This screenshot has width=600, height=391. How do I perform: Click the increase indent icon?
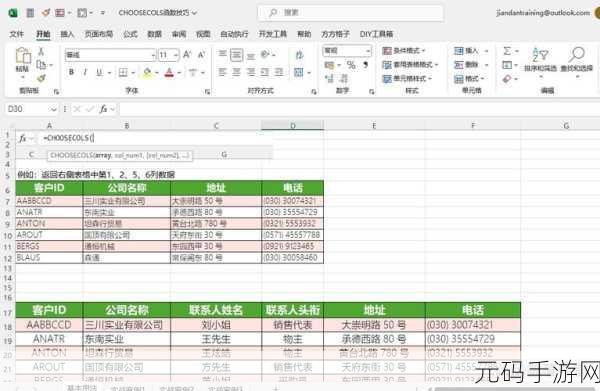279,72
